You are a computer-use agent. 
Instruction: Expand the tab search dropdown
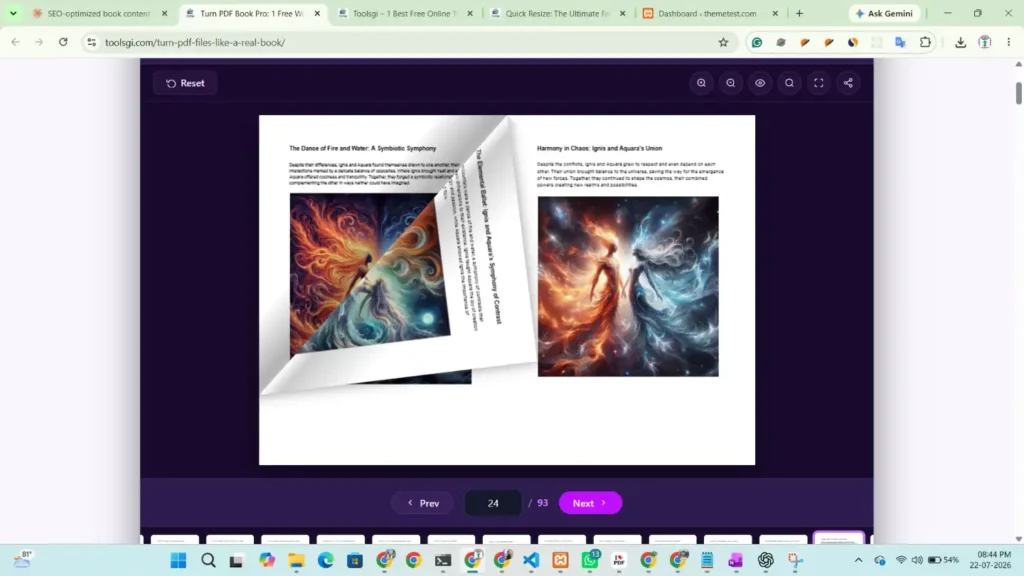(13, 13)
